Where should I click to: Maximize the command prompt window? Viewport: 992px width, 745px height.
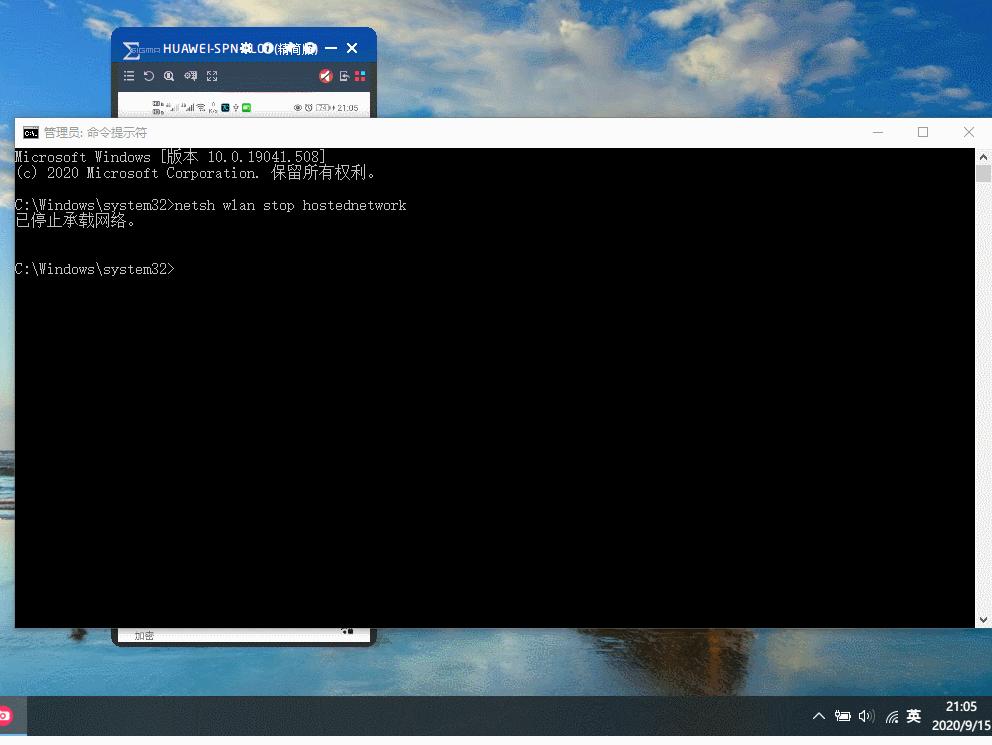pyautogui.click(x=923, y=132)
